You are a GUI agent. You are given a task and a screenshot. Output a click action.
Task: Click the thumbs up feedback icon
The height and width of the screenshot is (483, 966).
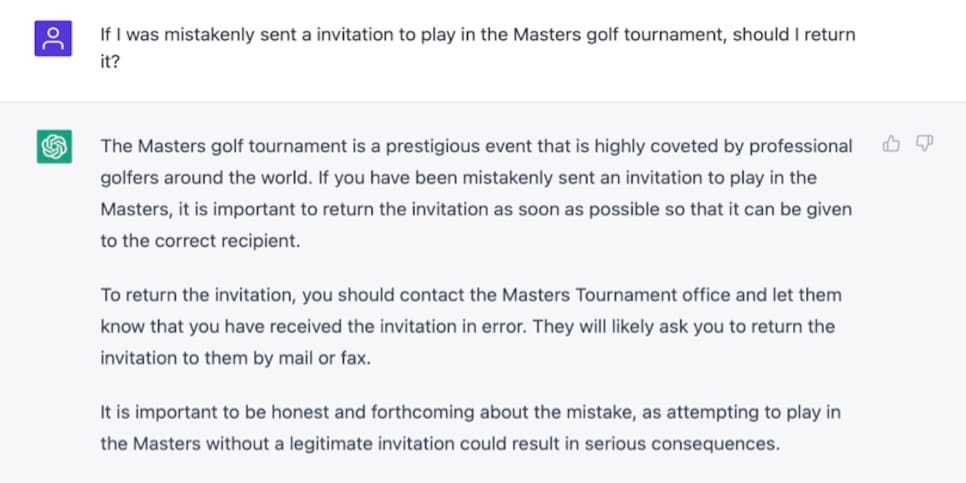coord(891,144)
